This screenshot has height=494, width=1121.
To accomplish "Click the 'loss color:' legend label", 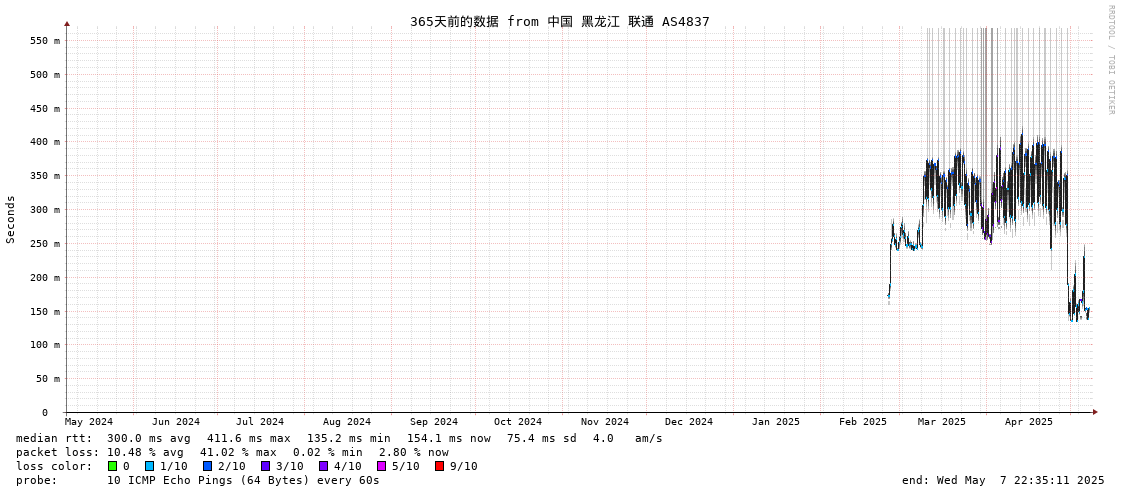I will [x=54, y=466].
